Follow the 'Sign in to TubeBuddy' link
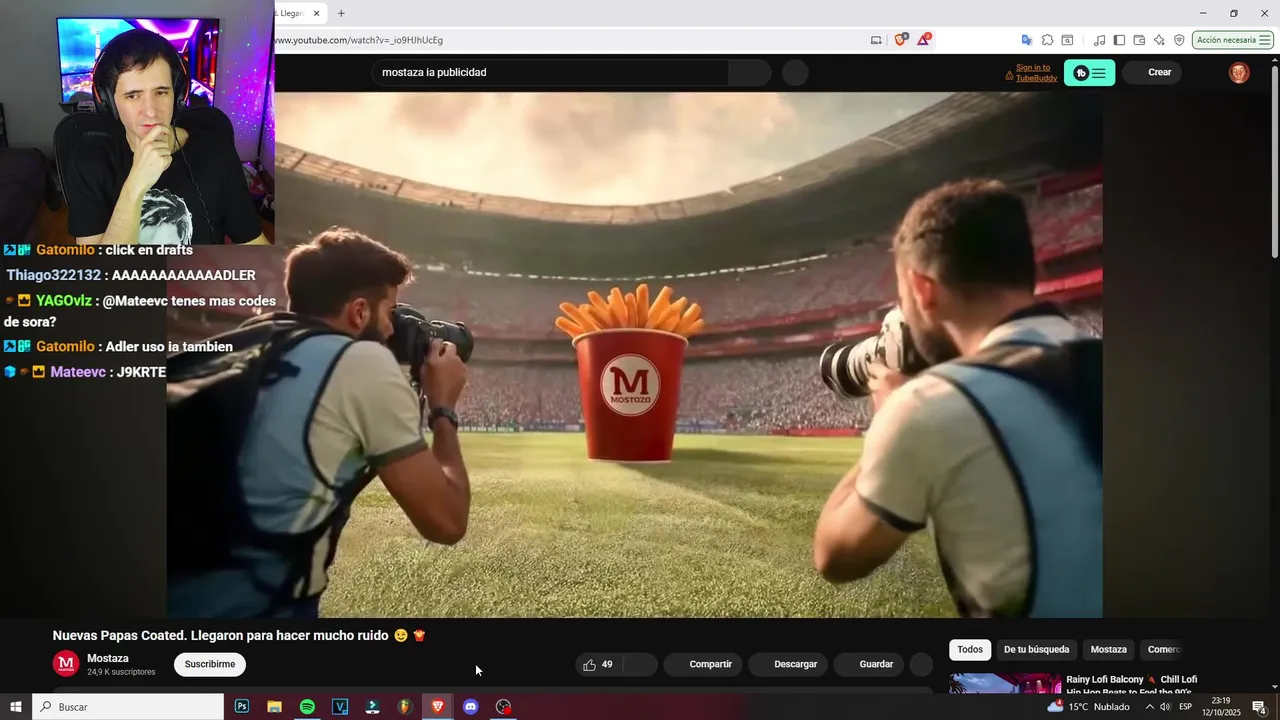 pyautogui.click(x=1036, y=73)
